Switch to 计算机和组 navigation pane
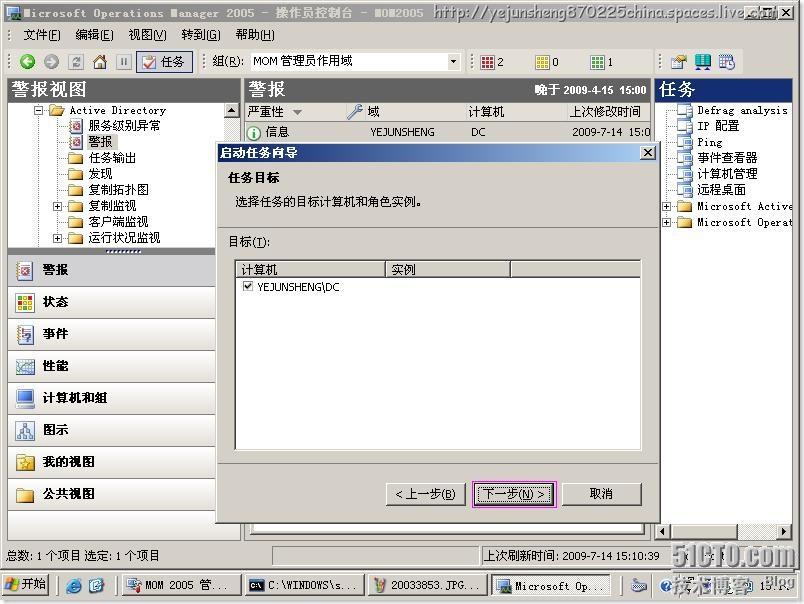804x604 pixels. tap(112, 398)
